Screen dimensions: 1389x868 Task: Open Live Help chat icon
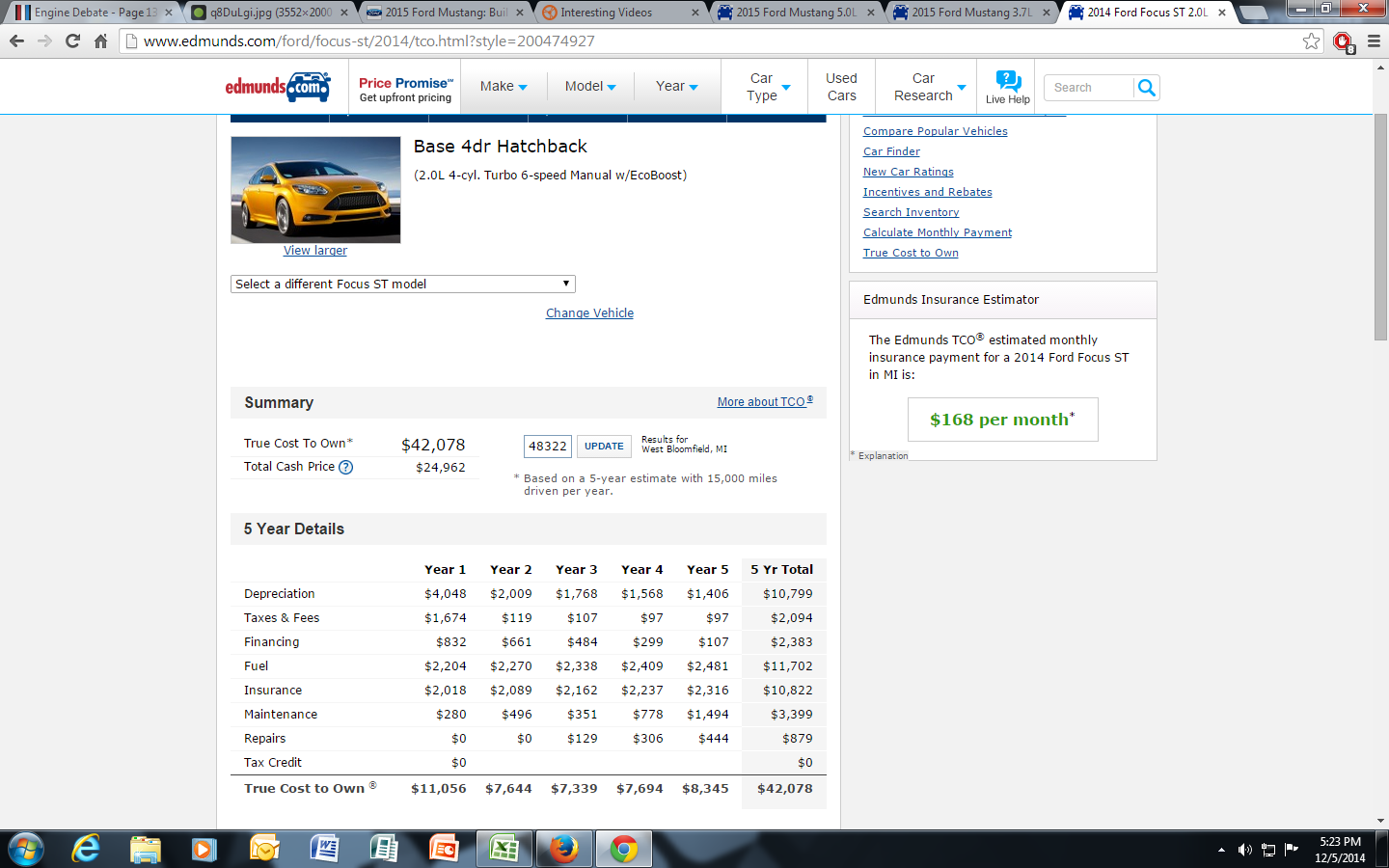tap(1008, 87)
